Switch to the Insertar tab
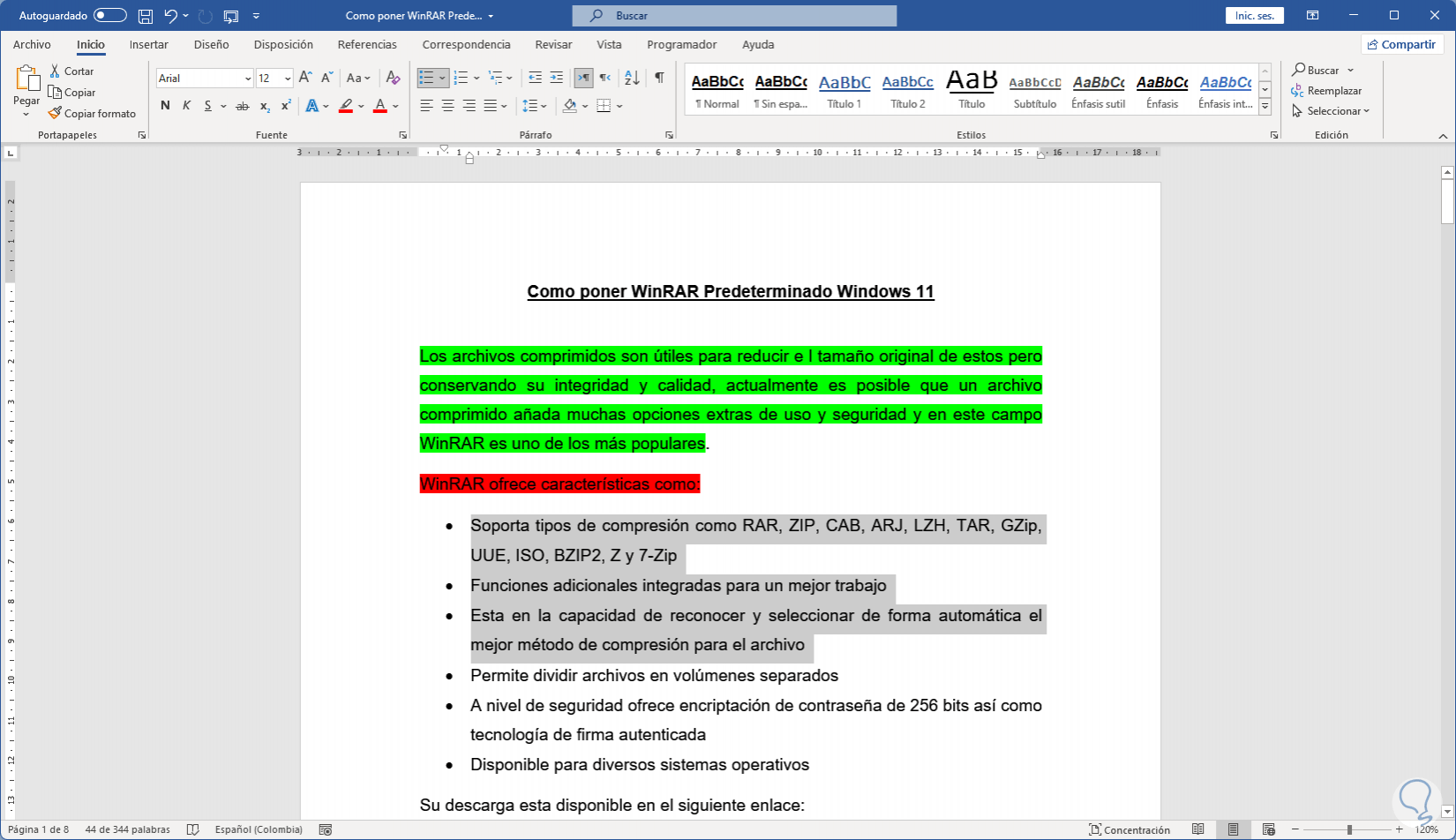Screen dimensions: 1456x840 click(x=148, y=44)
